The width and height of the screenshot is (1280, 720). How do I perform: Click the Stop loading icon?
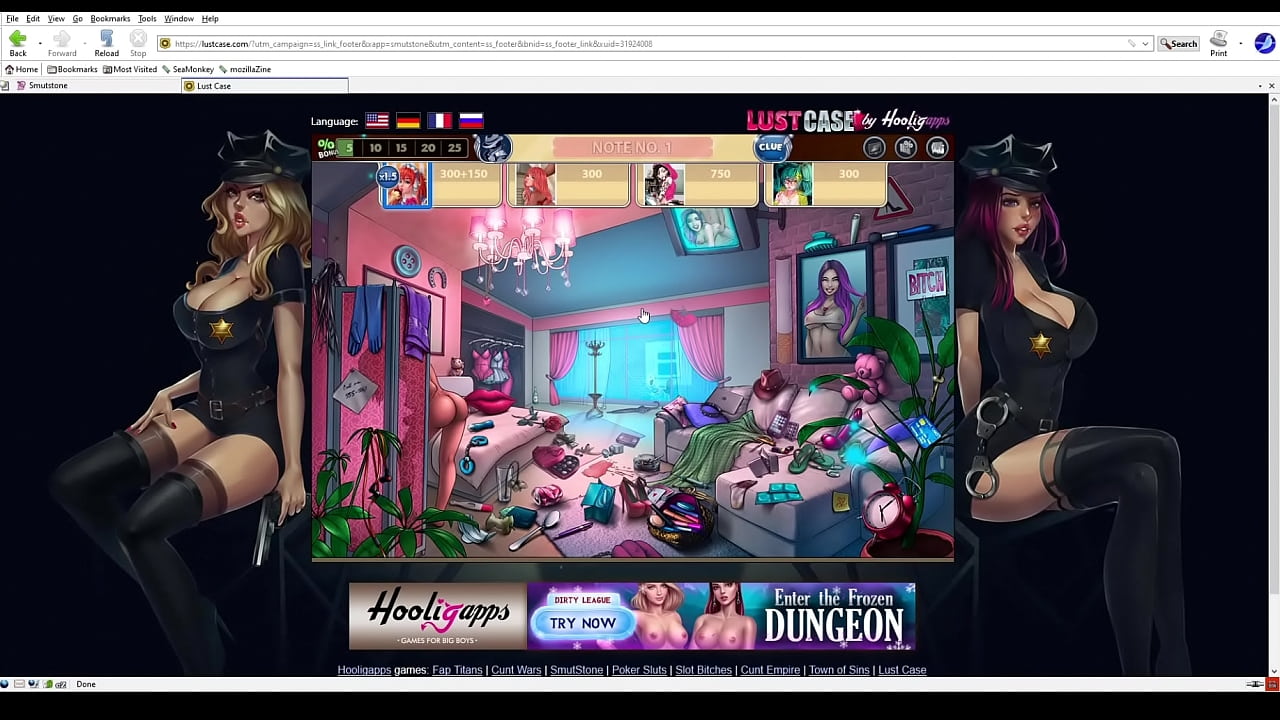tap(138, 40)
